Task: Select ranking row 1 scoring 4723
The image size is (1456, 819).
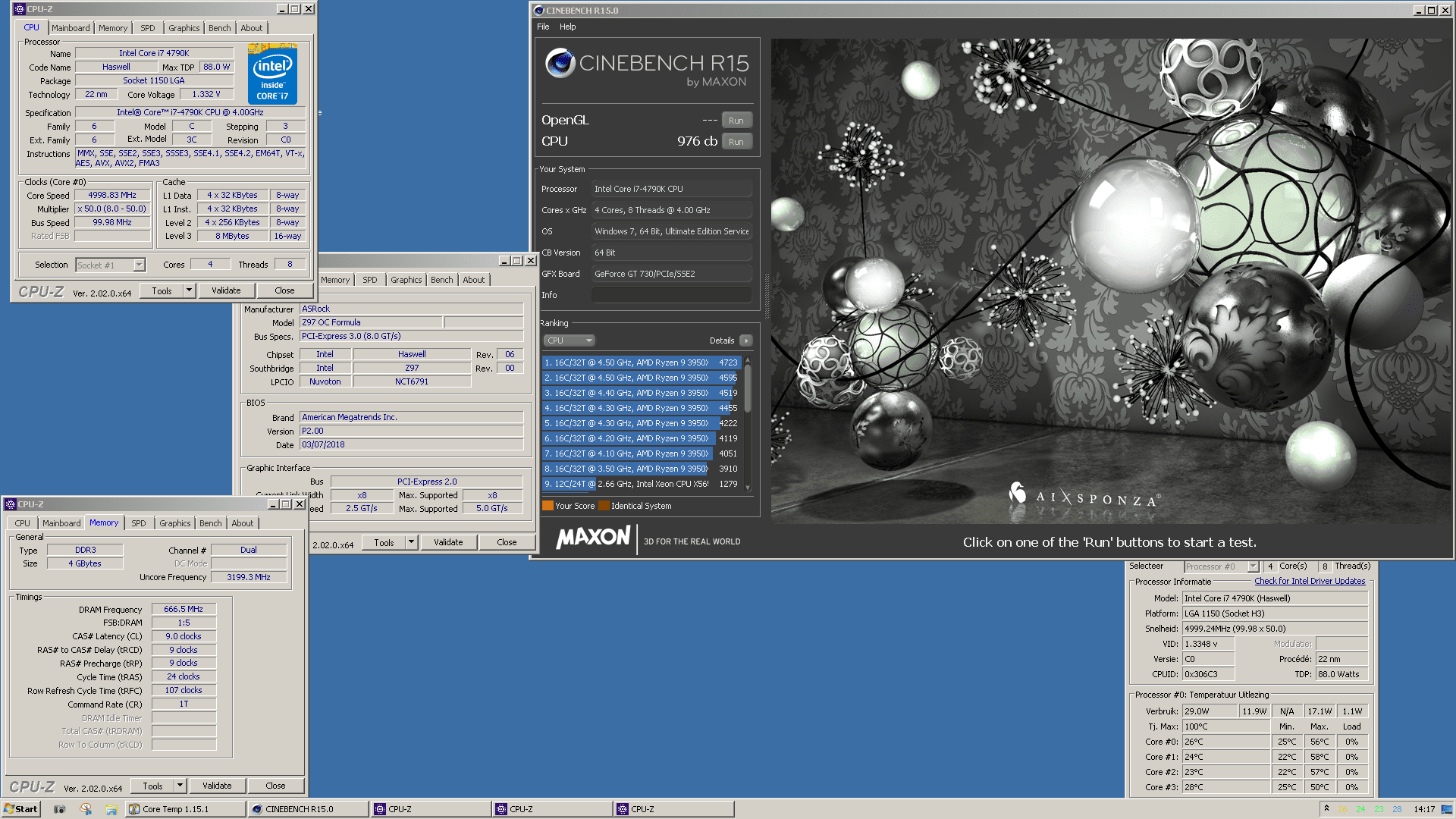Action: (641, 362)
